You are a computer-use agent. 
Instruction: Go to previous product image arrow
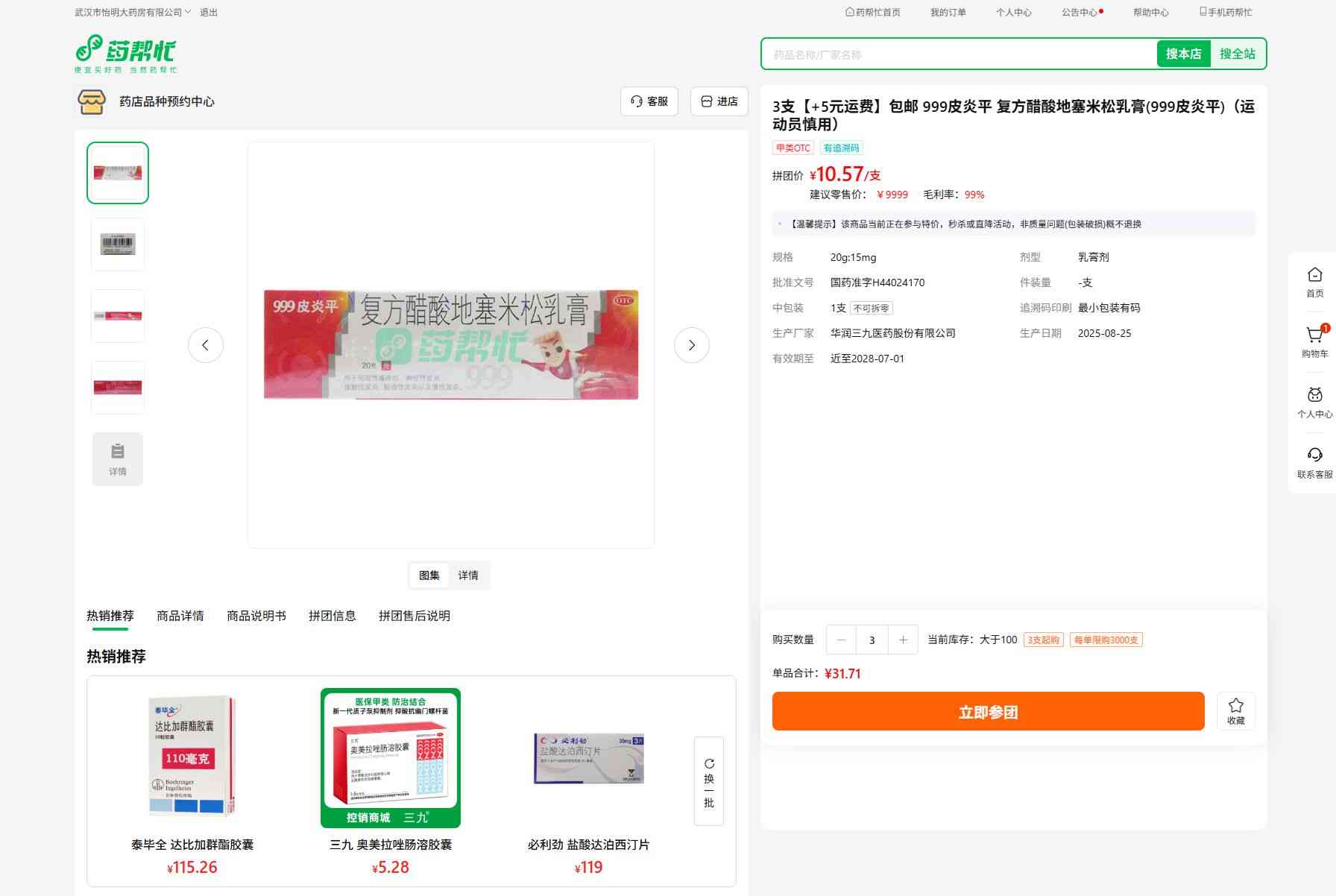[x=206, y=345]
